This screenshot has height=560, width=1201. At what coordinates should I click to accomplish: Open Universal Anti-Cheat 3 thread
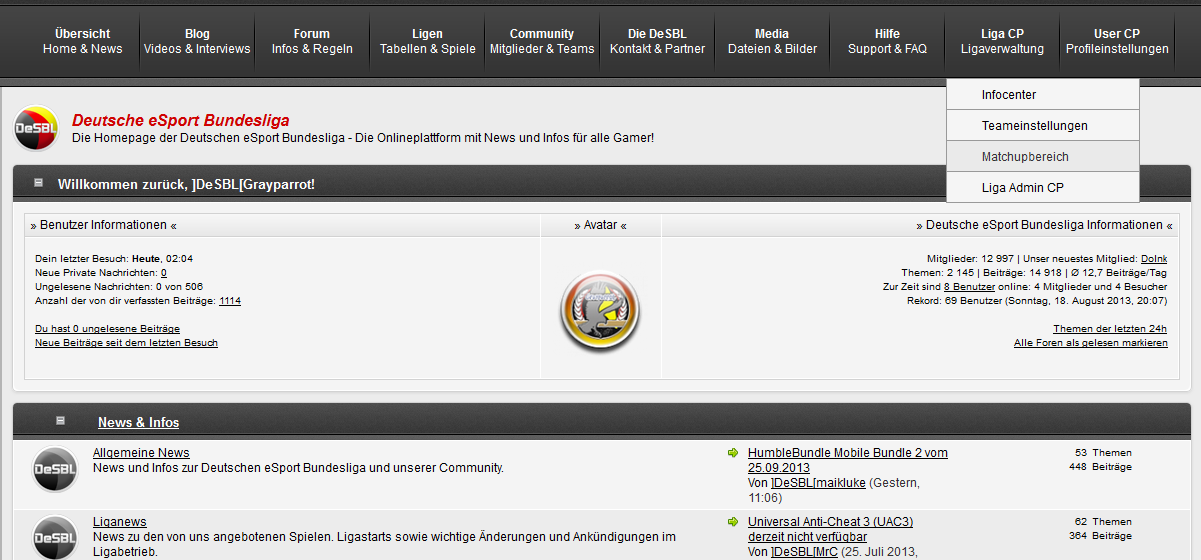pos(830,529)
